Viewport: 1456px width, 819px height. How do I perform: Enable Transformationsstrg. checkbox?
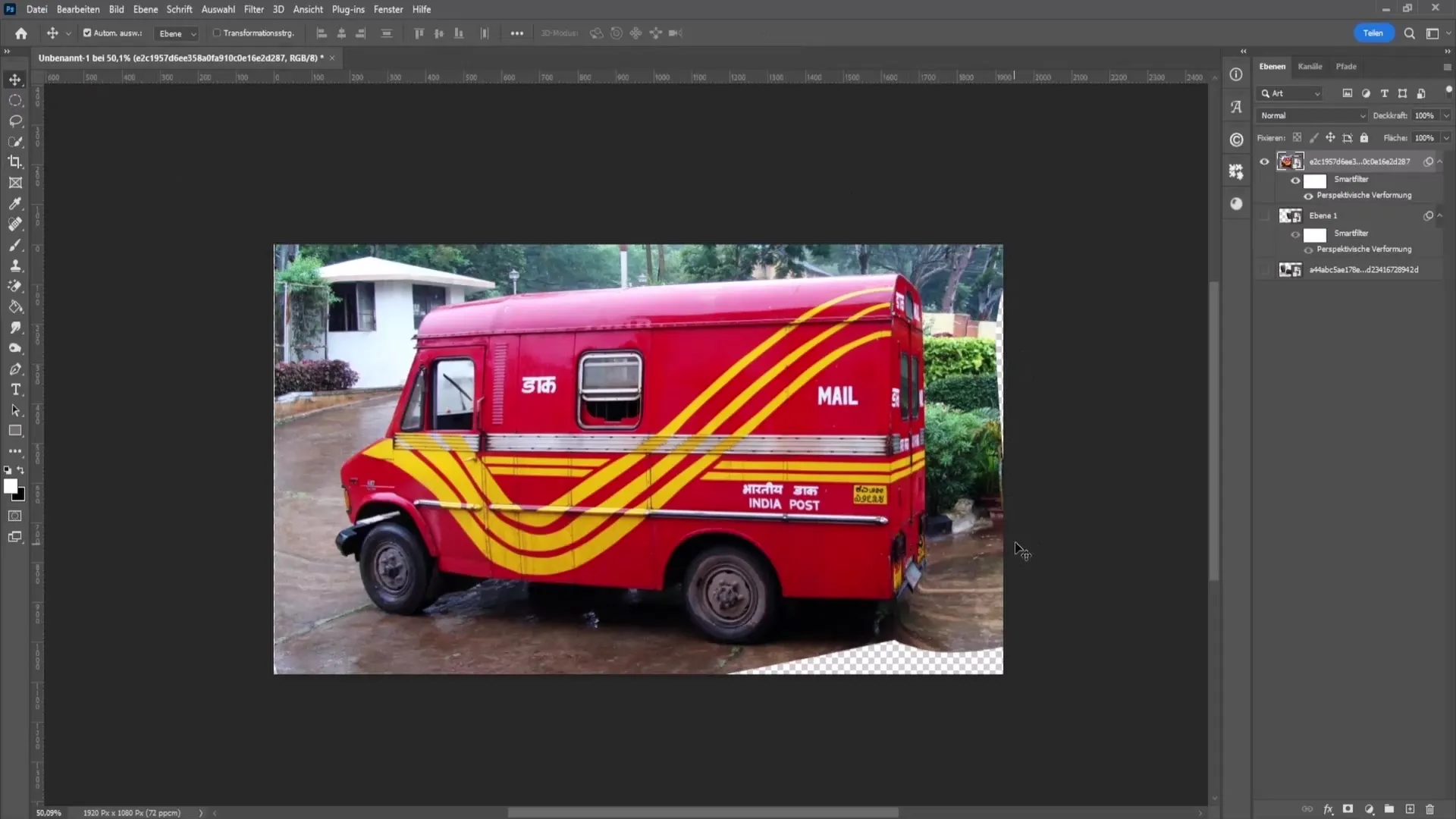coord(217,33)
